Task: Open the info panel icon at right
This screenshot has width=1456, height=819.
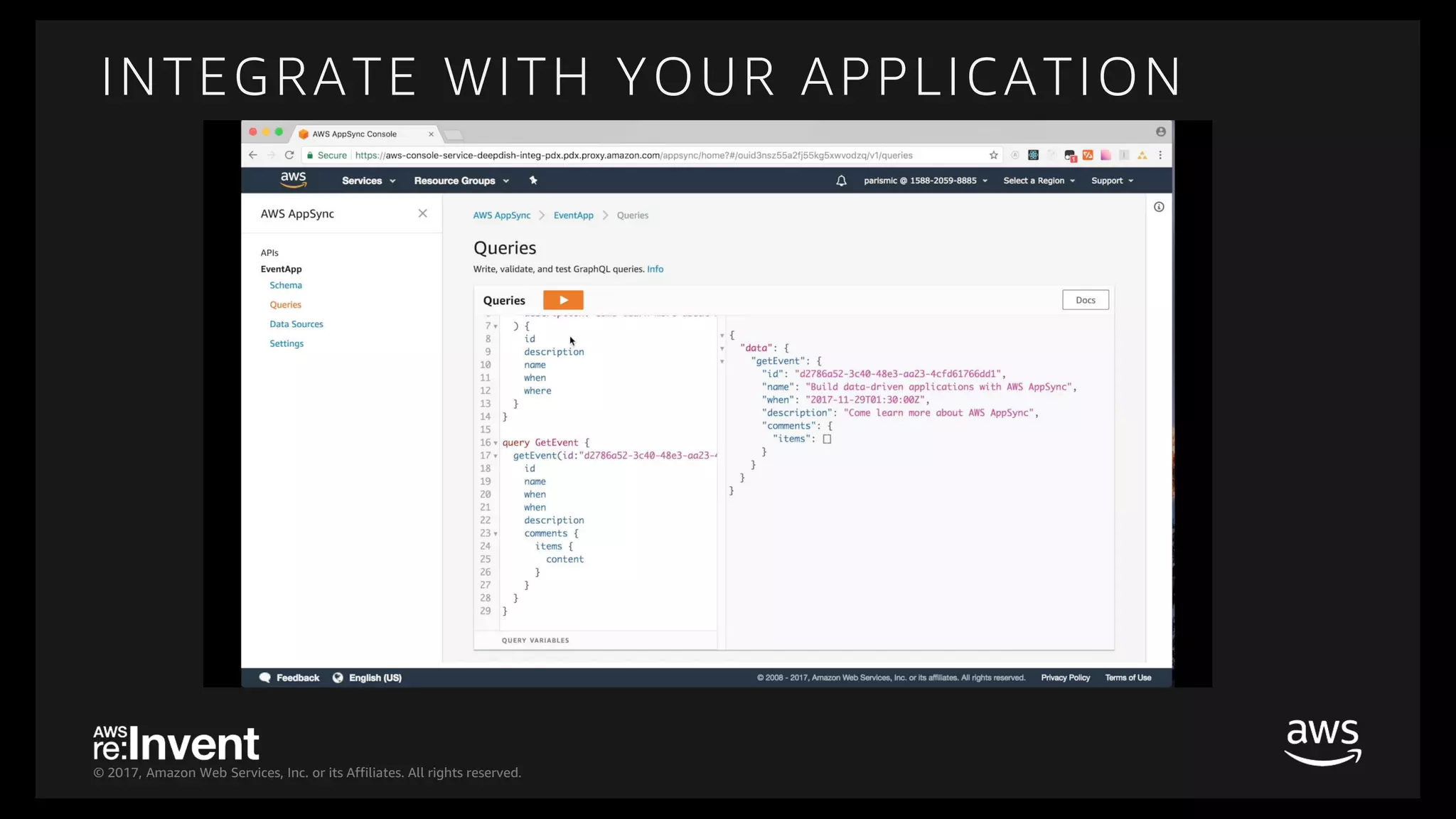Action: pyautogui.click(x=1159, y=207)
